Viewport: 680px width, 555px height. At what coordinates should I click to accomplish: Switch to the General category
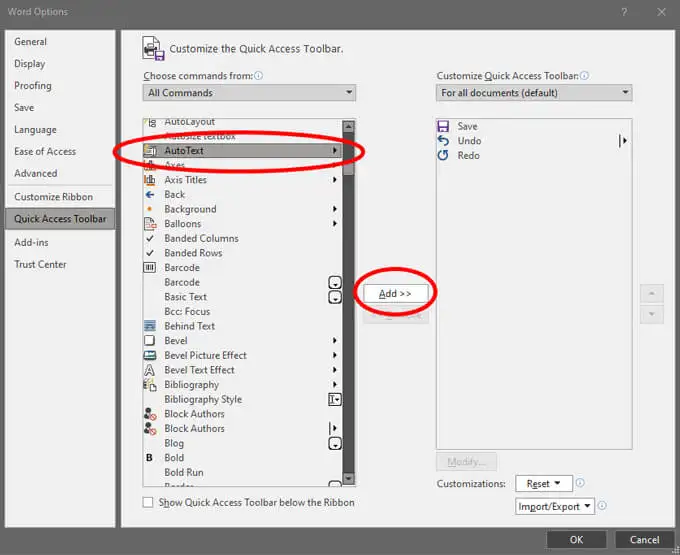tap(30, 42)
